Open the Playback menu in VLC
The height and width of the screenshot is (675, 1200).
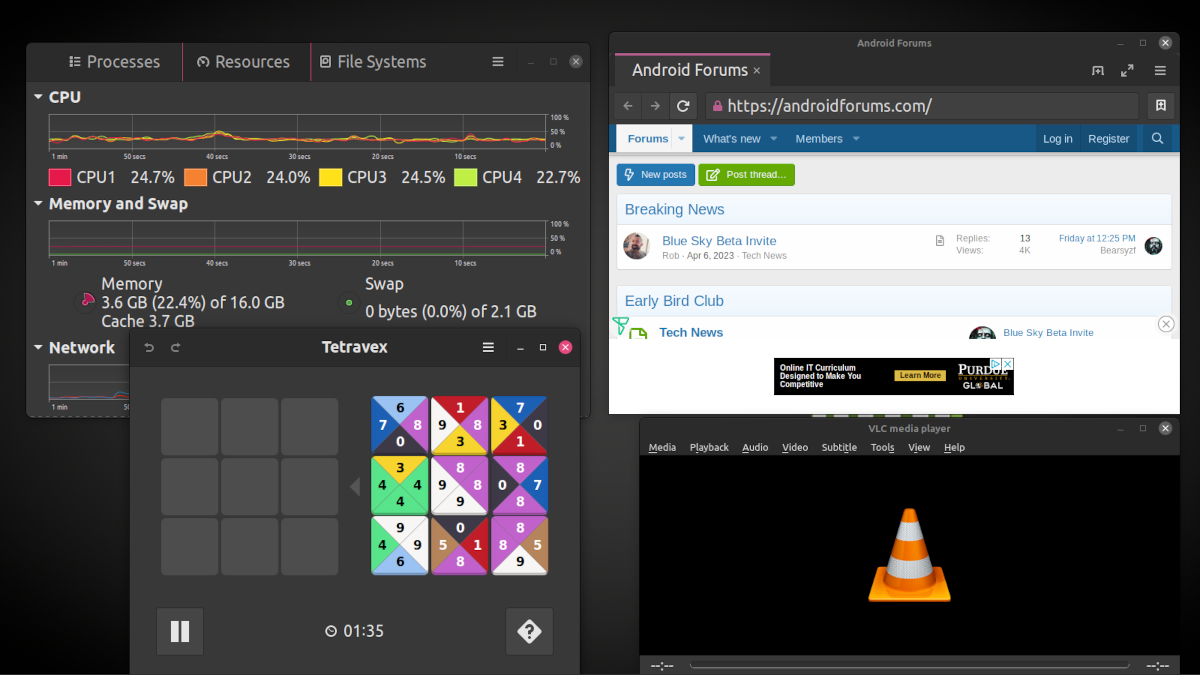(x=709, y=448)
